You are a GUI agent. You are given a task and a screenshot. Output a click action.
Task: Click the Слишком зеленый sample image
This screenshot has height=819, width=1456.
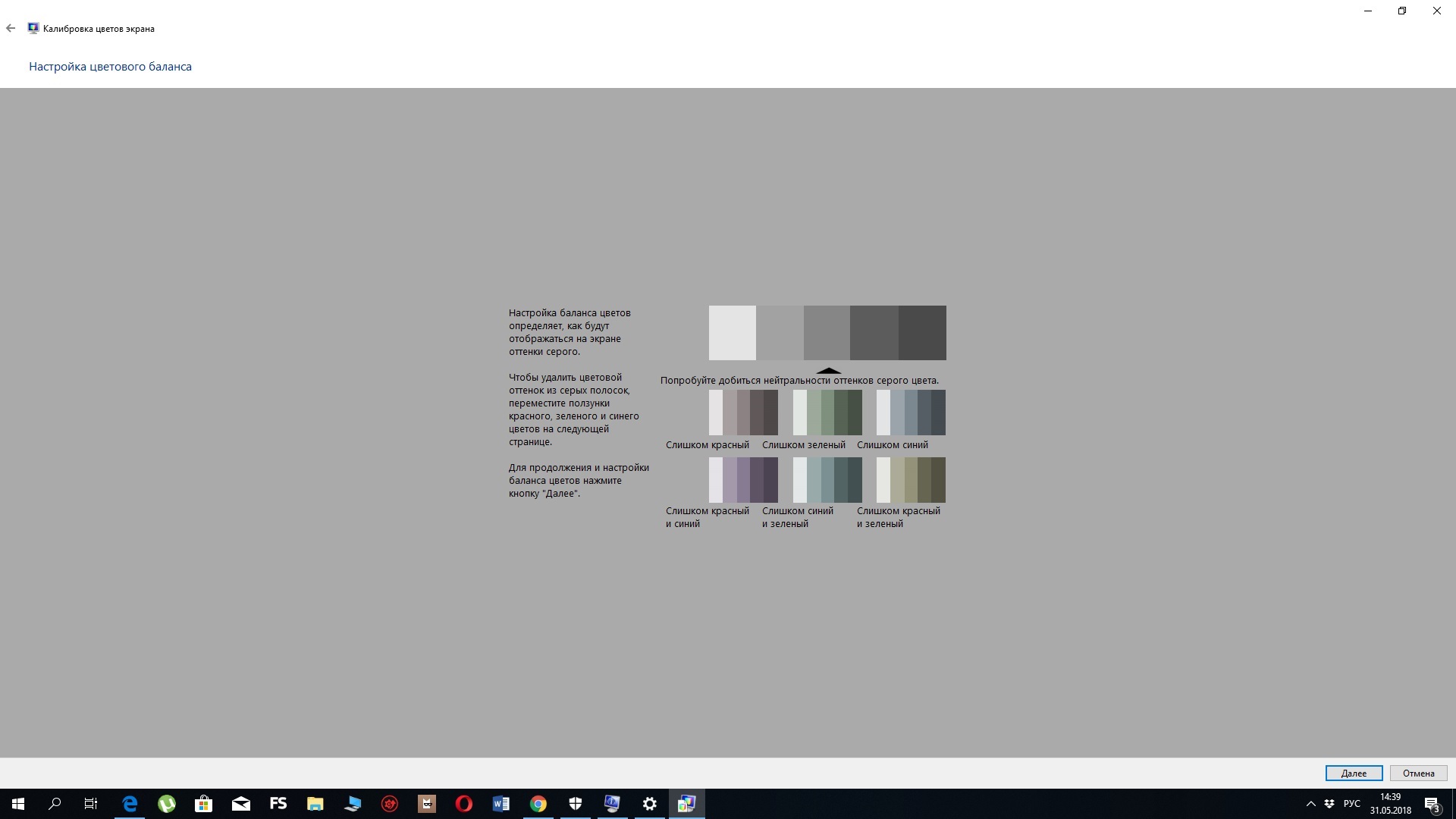click(x=827, y=413)
